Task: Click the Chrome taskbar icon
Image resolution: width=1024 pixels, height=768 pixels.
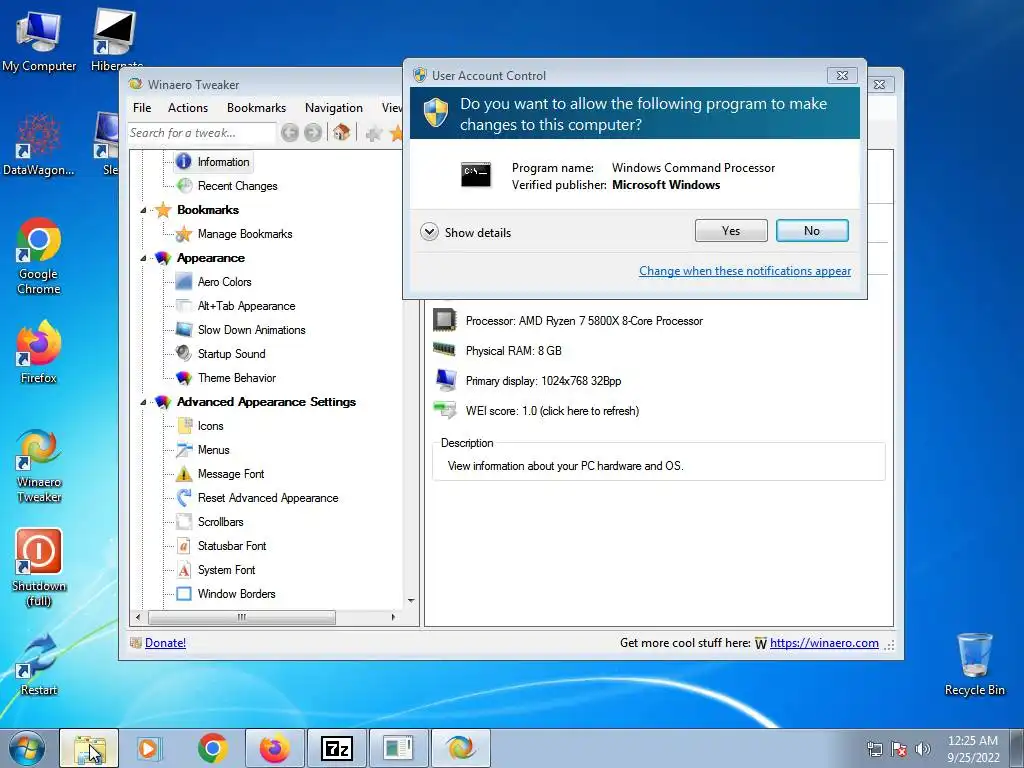Action: (x=212, y=749)
